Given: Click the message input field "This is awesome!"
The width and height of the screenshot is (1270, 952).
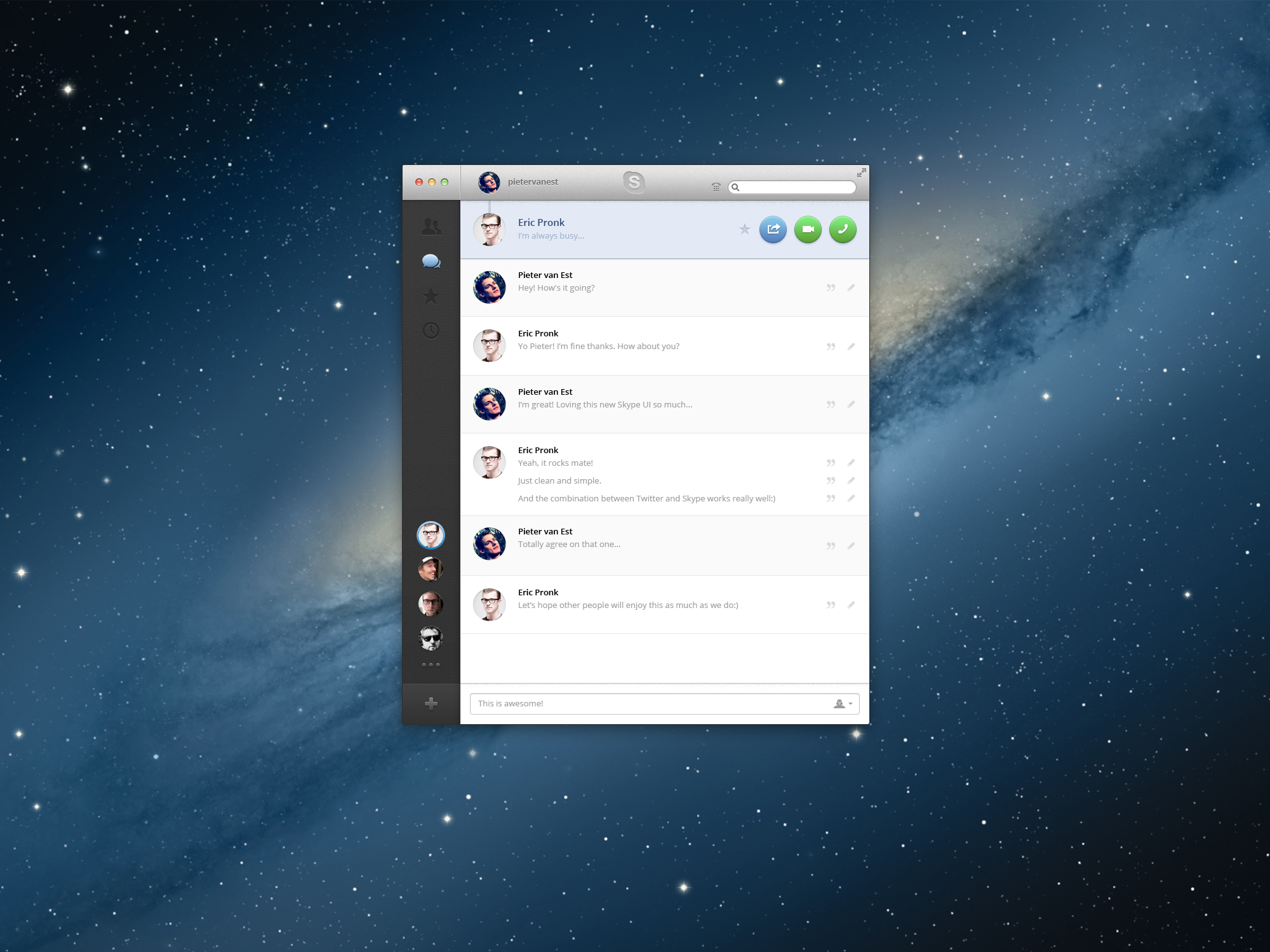Looking at the screenshot, I should [x=664, y=704].
